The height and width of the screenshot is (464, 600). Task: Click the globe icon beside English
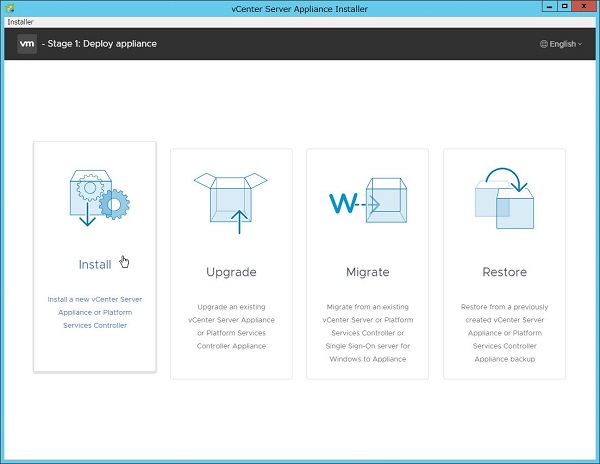tap(543, 44)
